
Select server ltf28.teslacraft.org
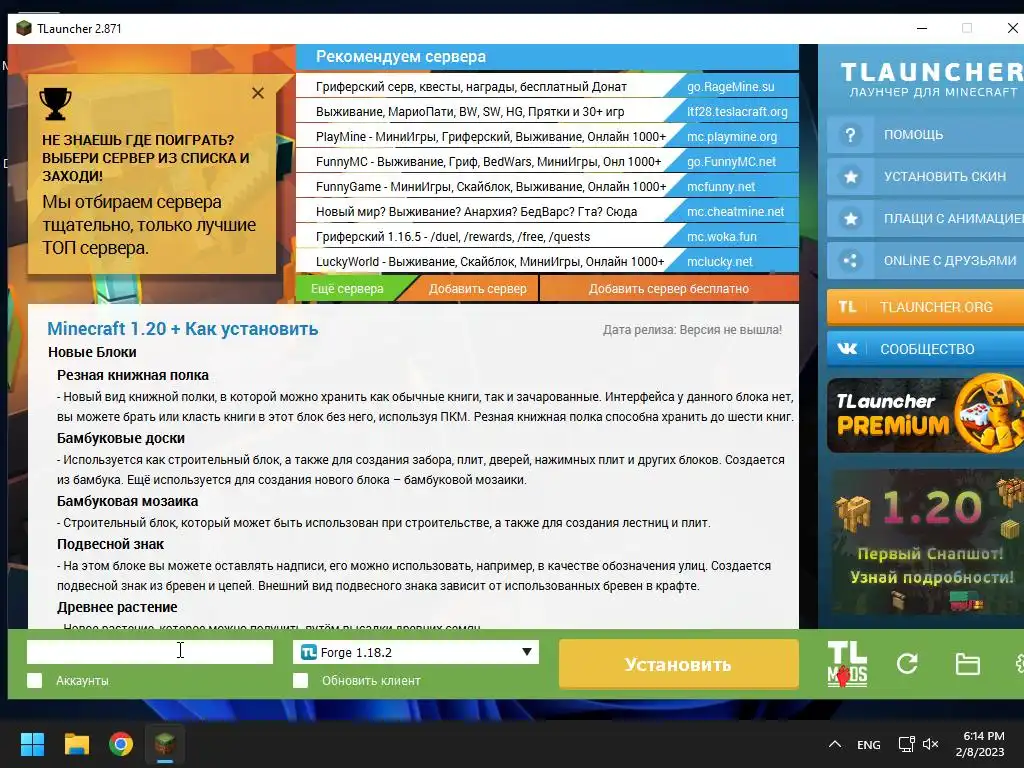tap(737, 112)
